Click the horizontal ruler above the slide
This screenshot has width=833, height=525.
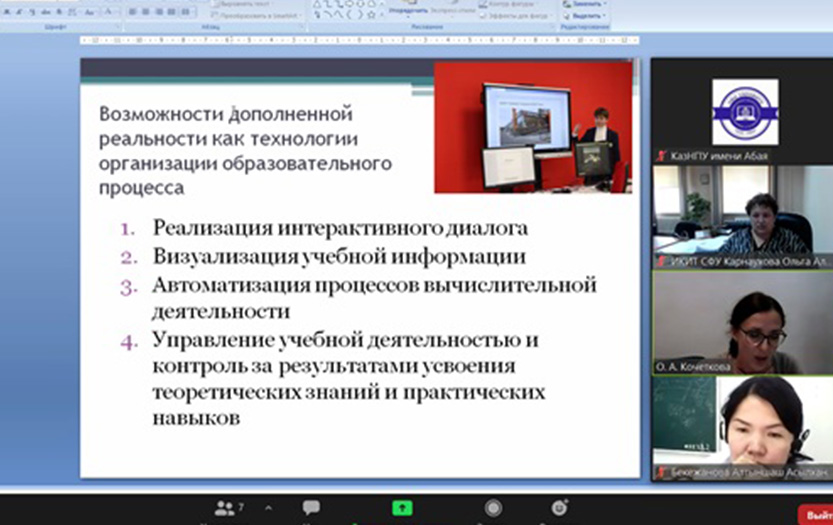coord(360,41)
